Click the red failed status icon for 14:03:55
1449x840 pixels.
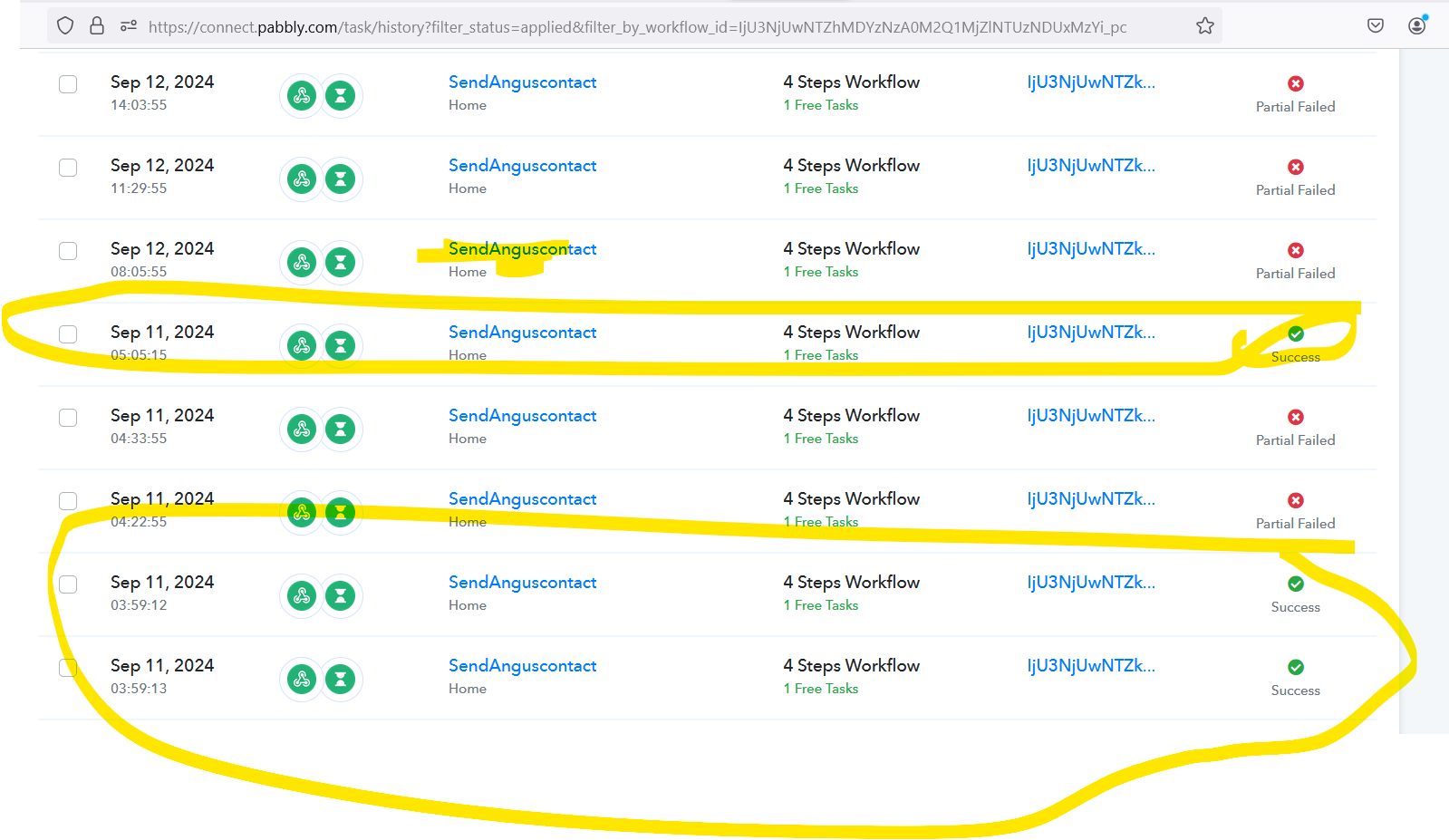point(1296,83)
